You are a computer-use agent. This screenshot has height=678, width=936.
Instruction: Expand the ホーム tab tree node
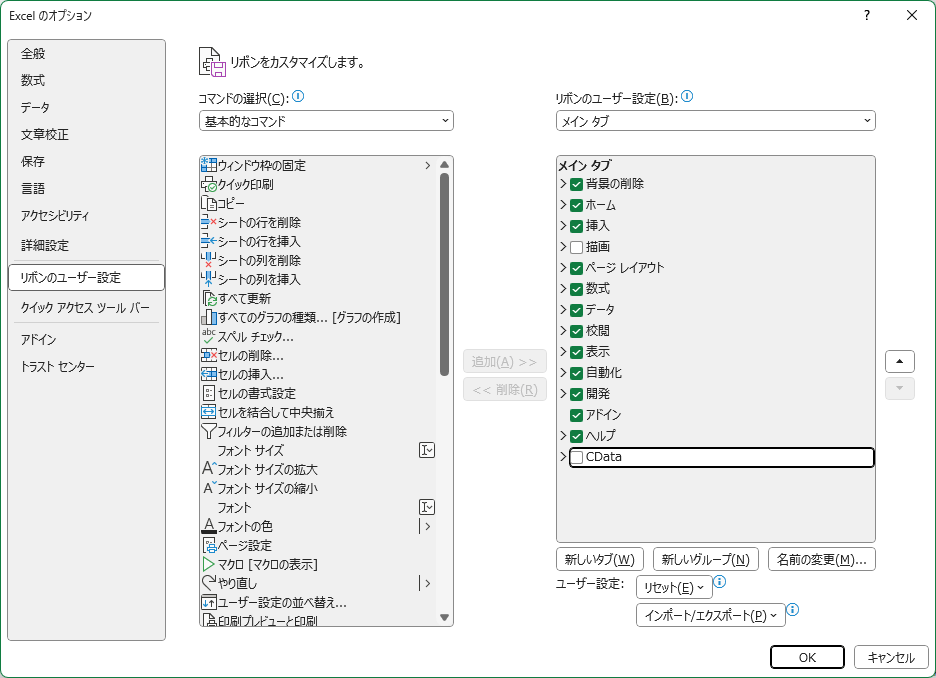(x=563, y=205)
